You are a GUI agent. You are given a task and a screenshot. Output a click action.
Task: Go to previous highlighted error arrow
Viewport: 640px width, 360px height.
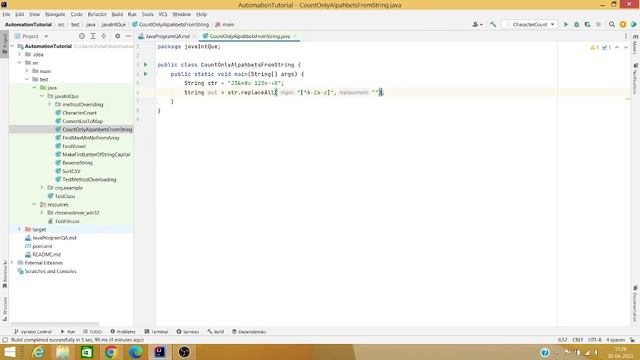point(617,48)
